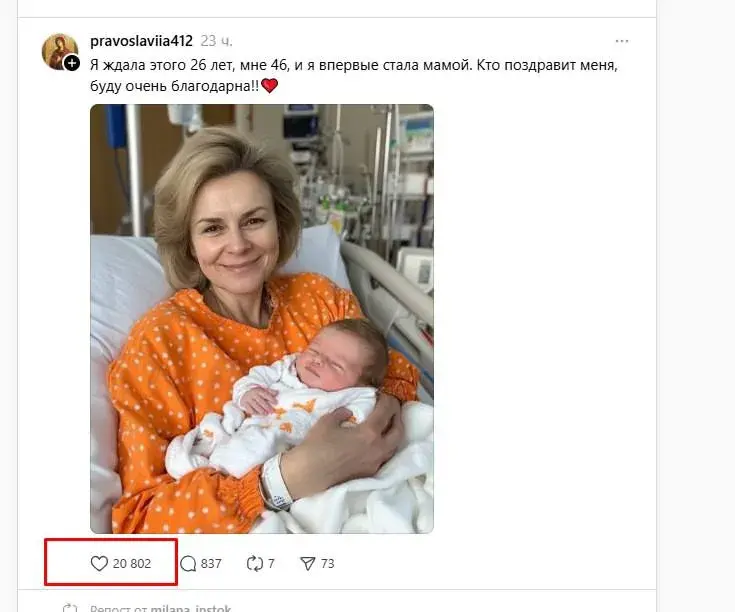Click the repost count of 7
The image size is (735, 612).
pyautogui.click(x=271, y=564)
